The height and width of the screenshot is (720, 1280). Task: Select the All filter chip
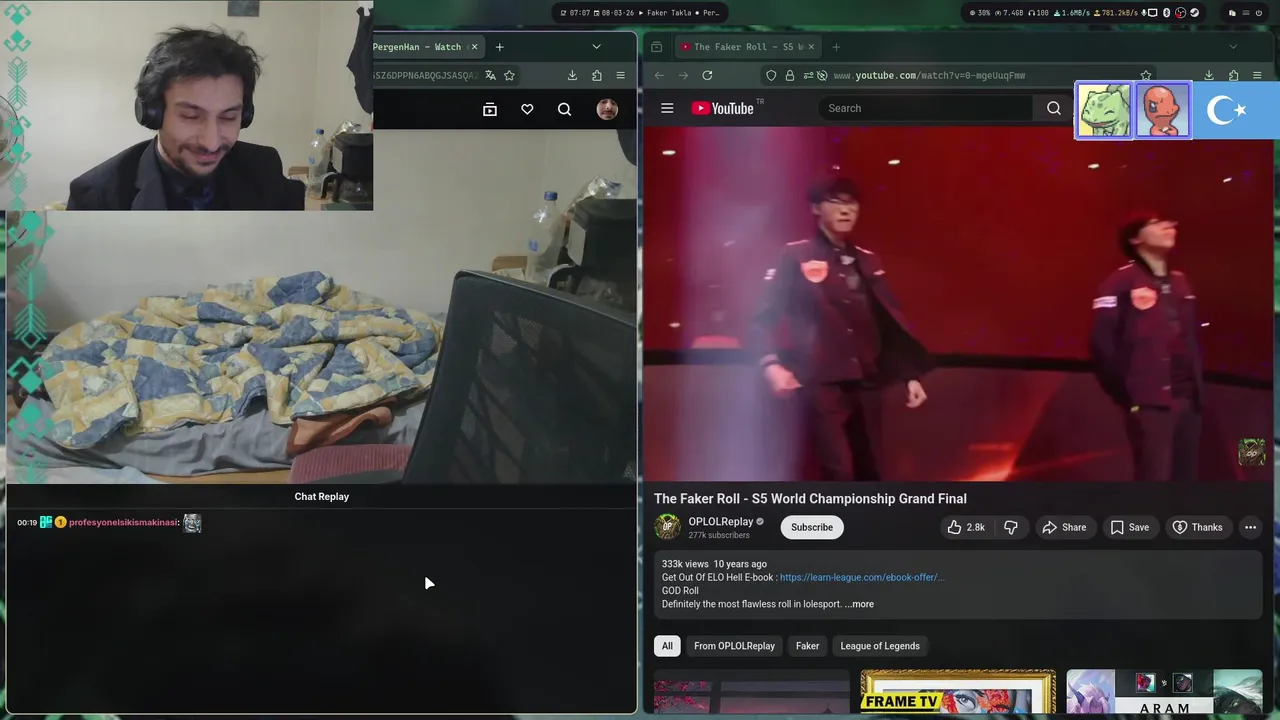pos(667,646)
